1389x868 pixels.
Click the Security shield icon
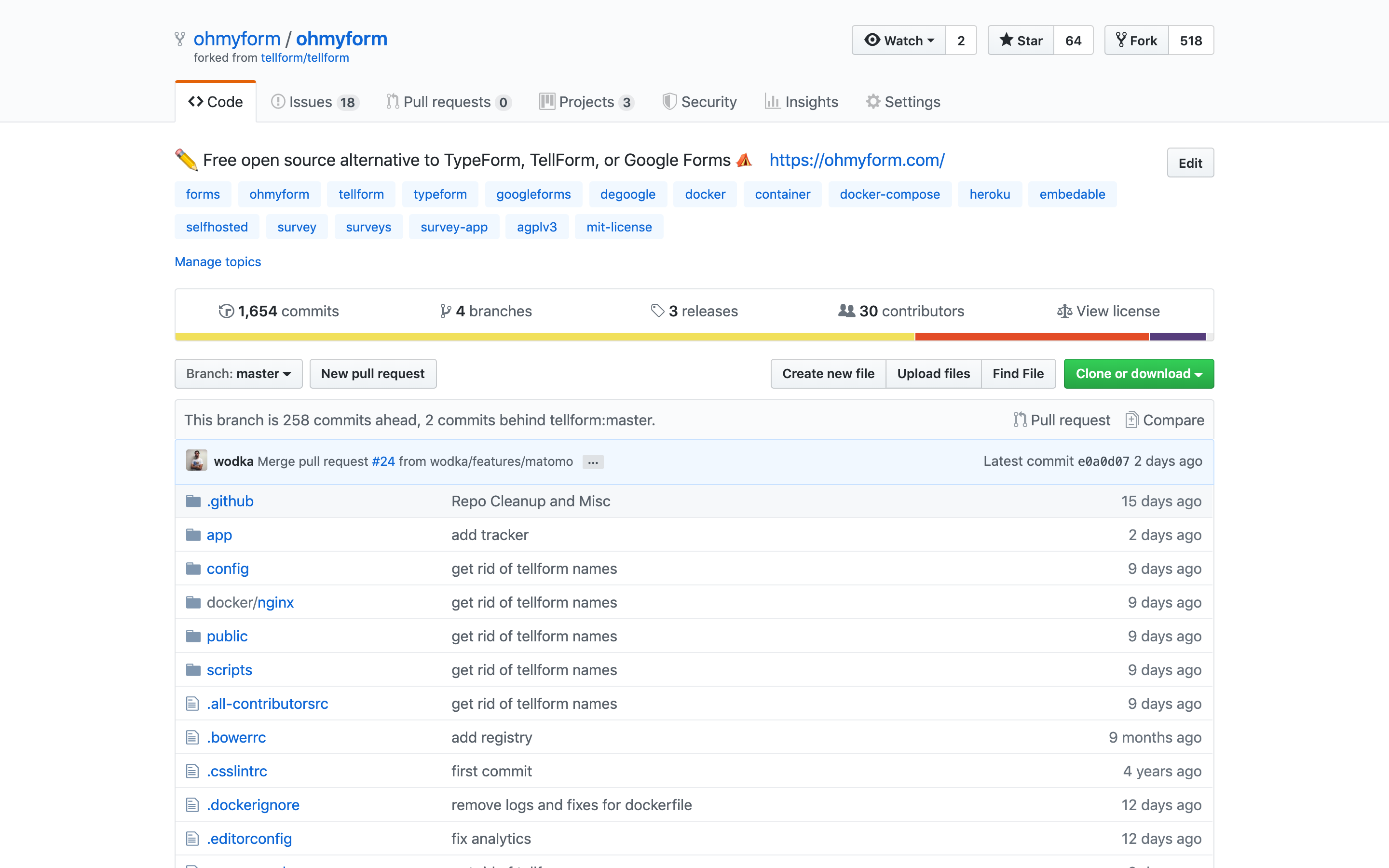click(669, 102)
